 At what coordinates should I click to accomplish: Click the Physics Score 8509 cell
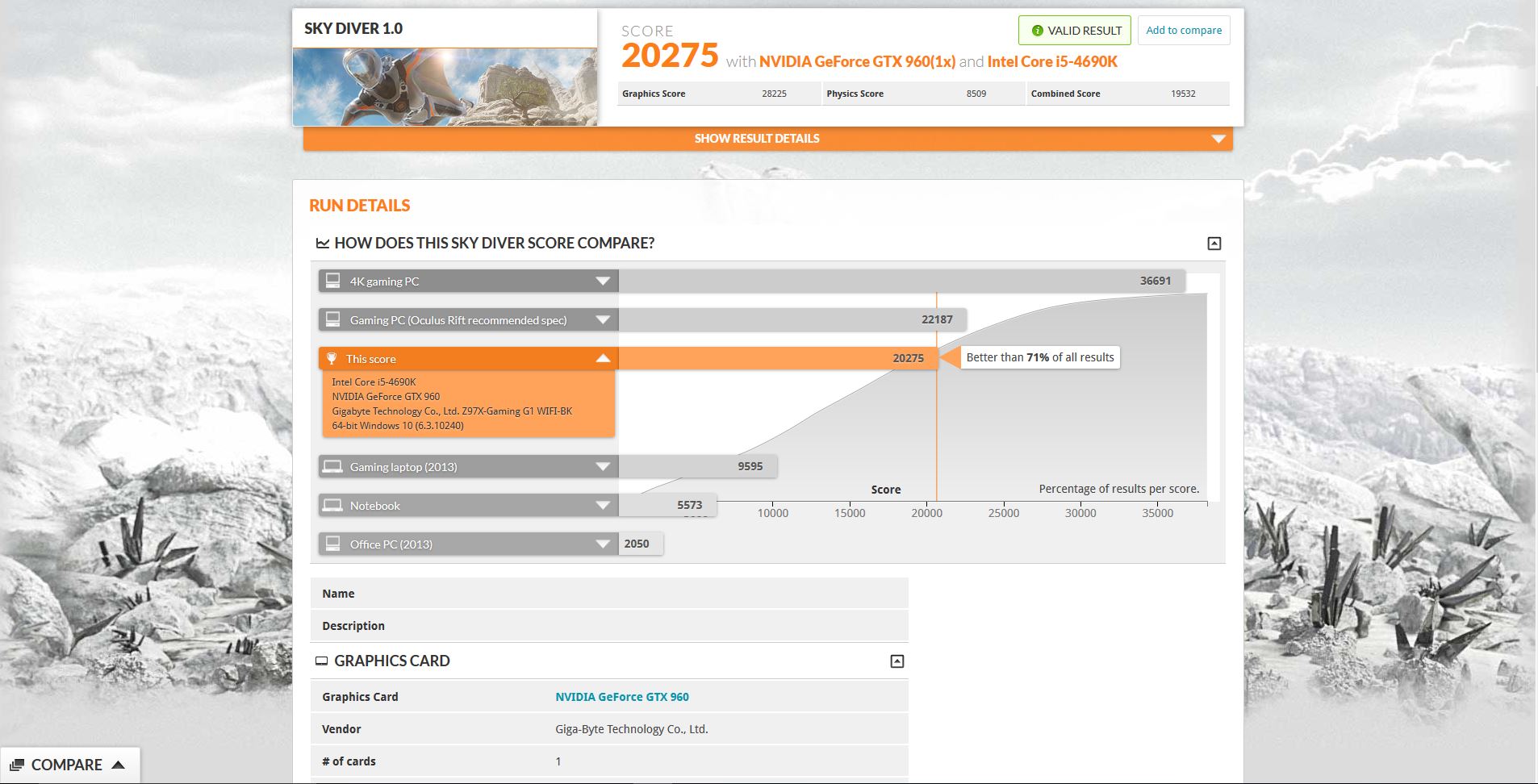point(923,94)
